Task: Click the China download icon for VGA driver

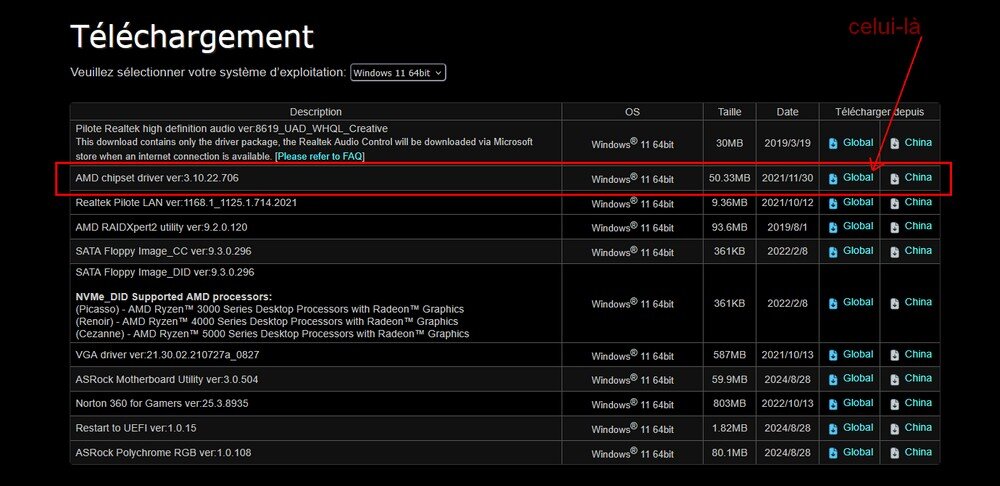Action: [894, 355]
